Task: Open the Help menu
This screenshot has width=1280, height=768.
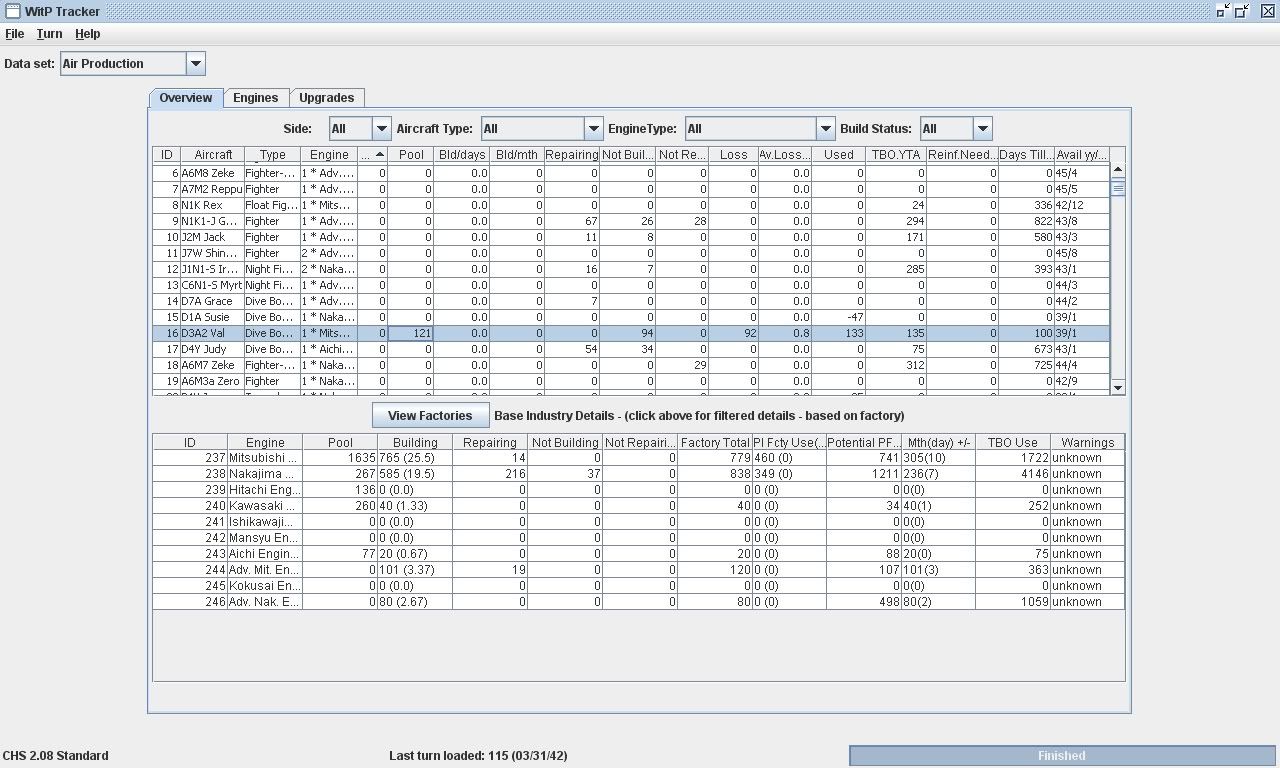Action: tap(88, 34)
